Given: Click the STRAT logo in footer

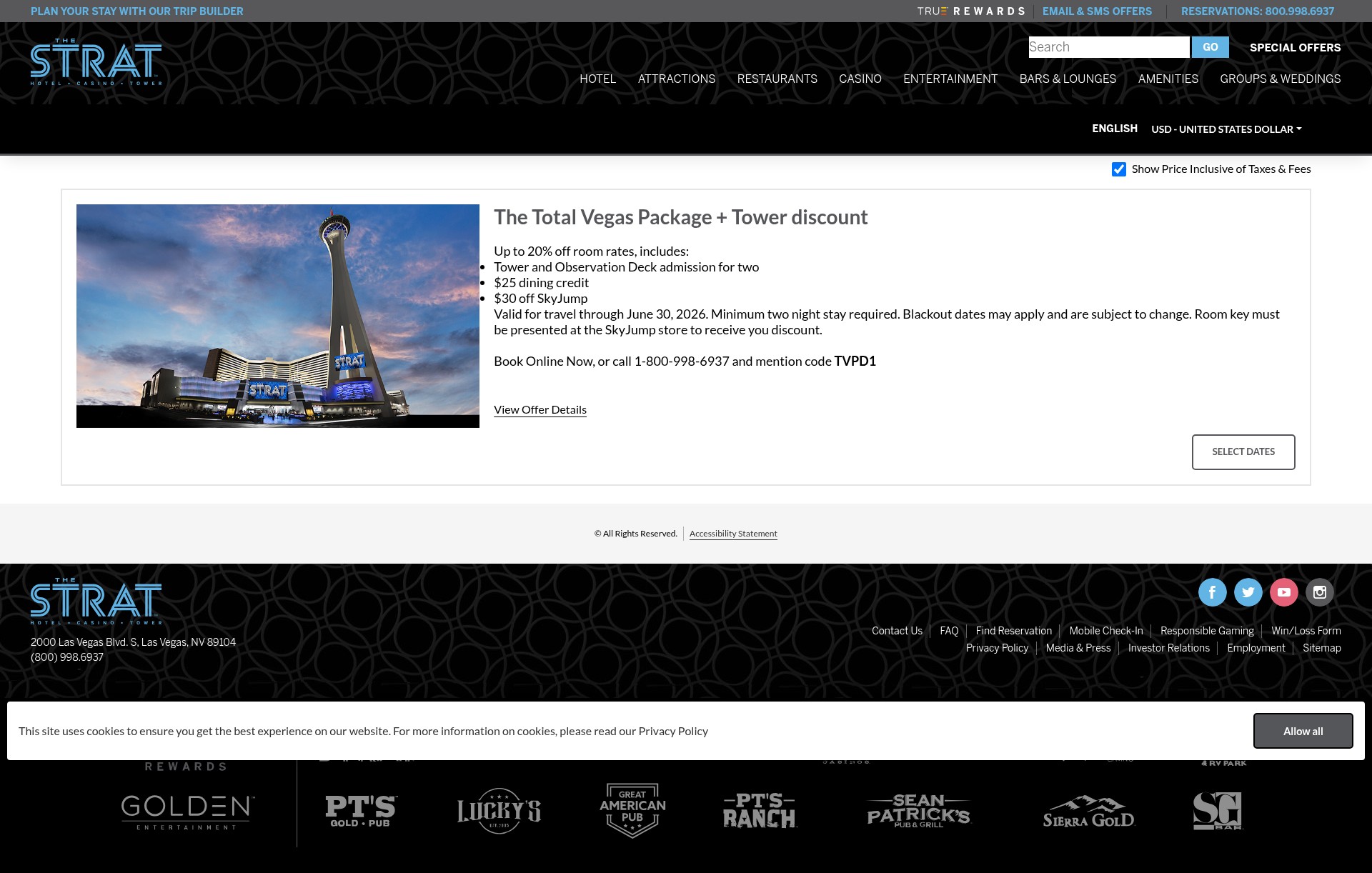Looking at the screenshot, I should 96,602.
